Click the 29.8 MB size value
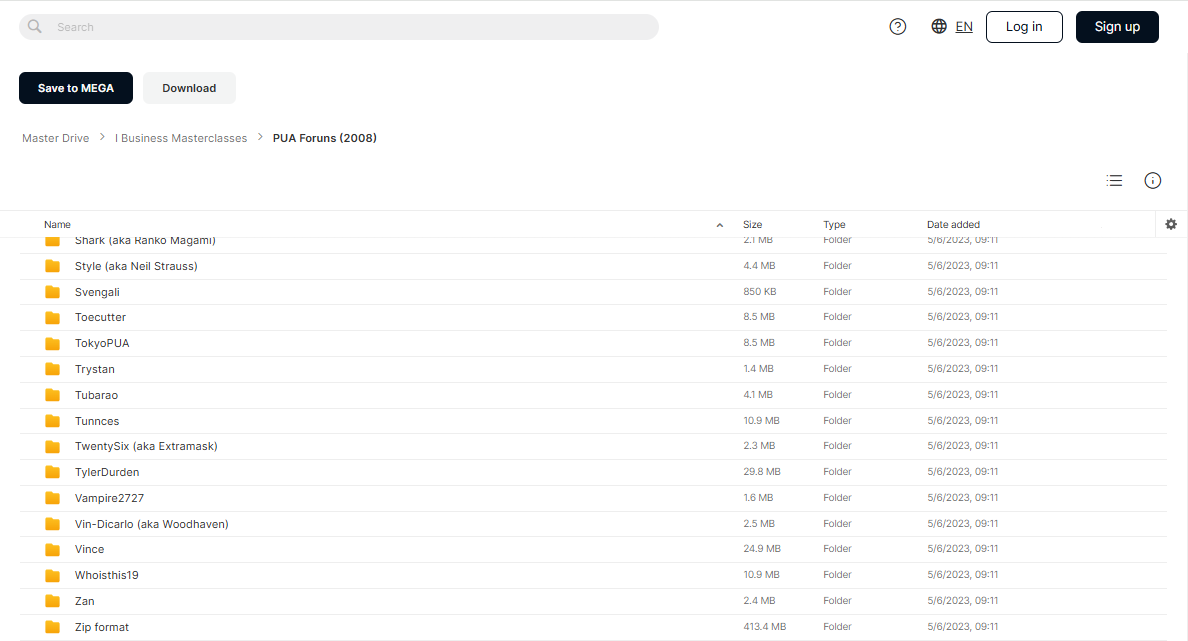Image resolution: width=1188 pixels, height=641 pixels. point(761,471)
